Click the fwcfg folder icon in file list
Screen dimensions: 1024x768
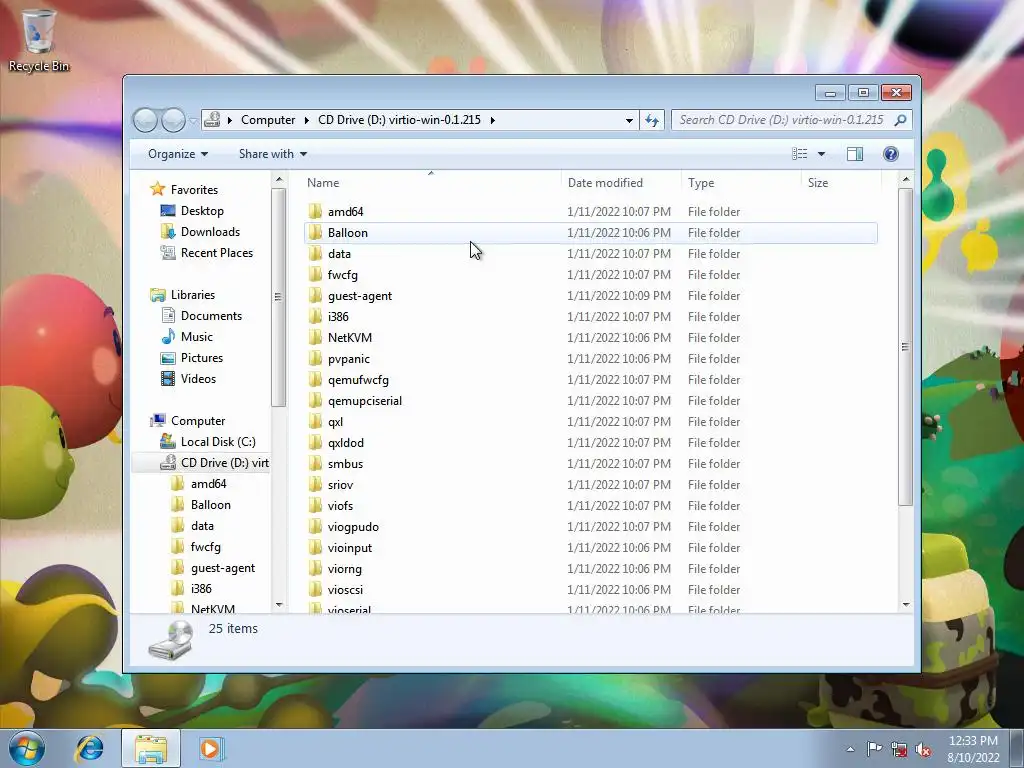315,274
